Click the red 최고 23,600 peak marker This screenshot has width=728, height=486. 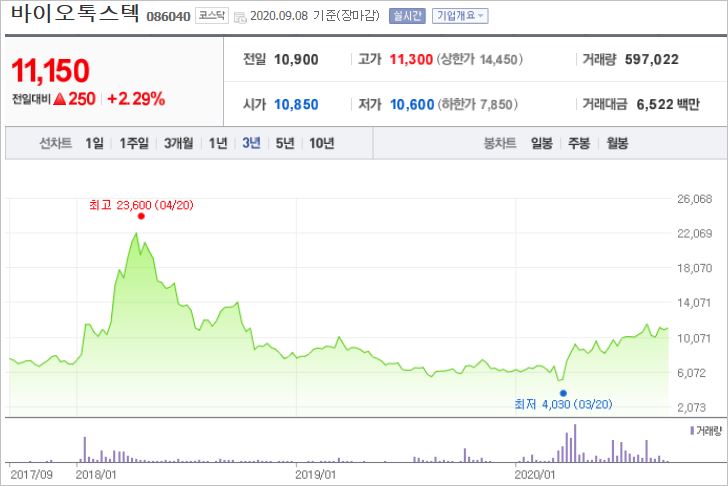141,216
